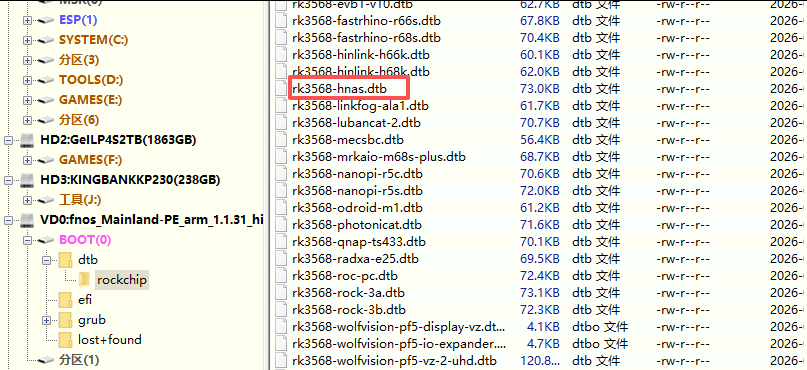Select file rk3568-hnas.dtb
The height and width of the screenshot is (370, 807).
tap(339, 89)
